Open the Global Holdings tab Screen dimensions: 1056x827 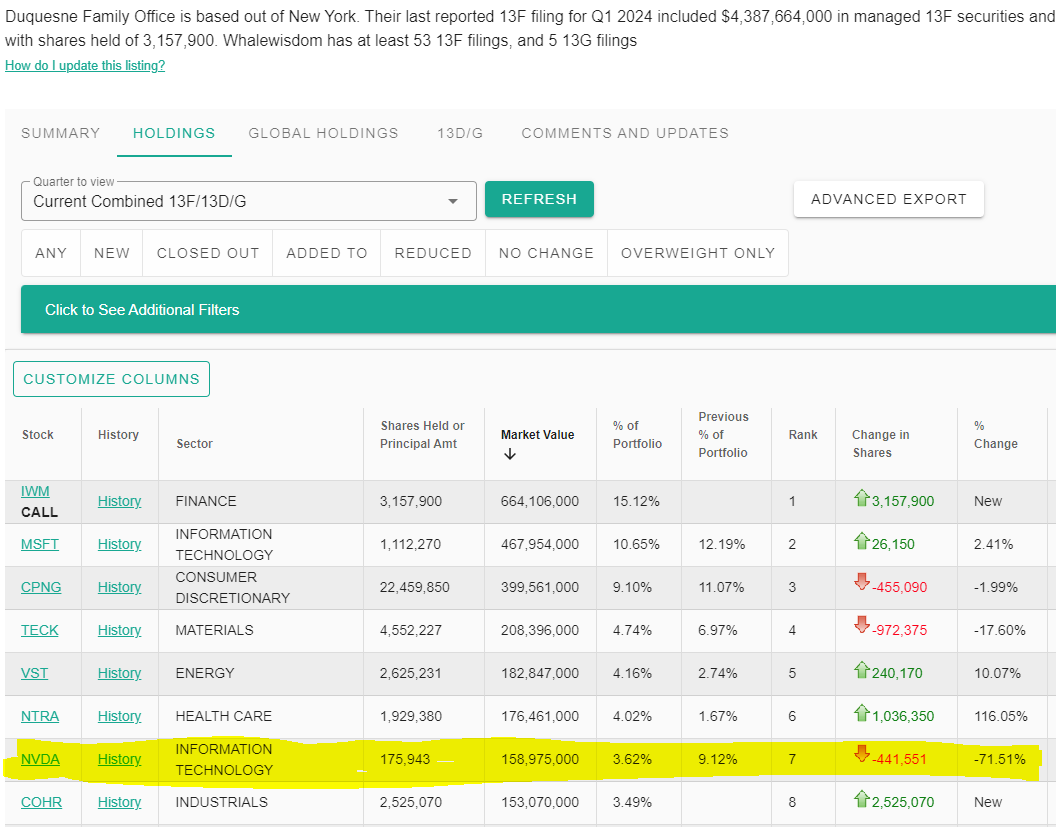click(323, 133)
